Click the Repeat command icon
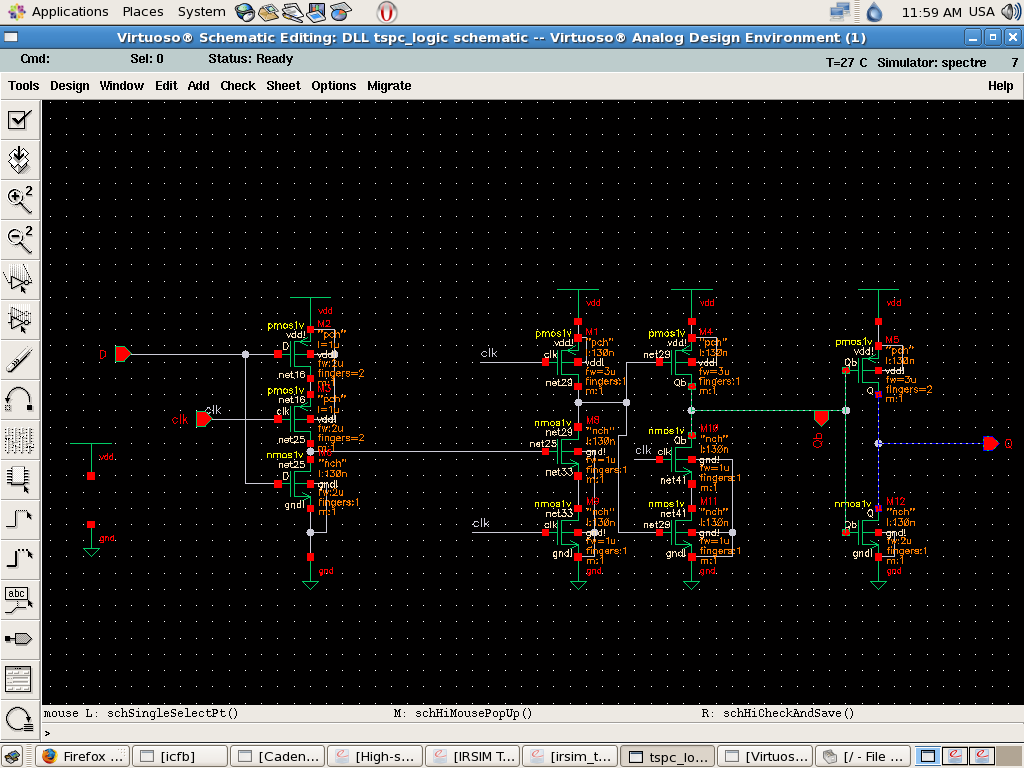Screen dimensions: 1024x768 tap(20, 718)
